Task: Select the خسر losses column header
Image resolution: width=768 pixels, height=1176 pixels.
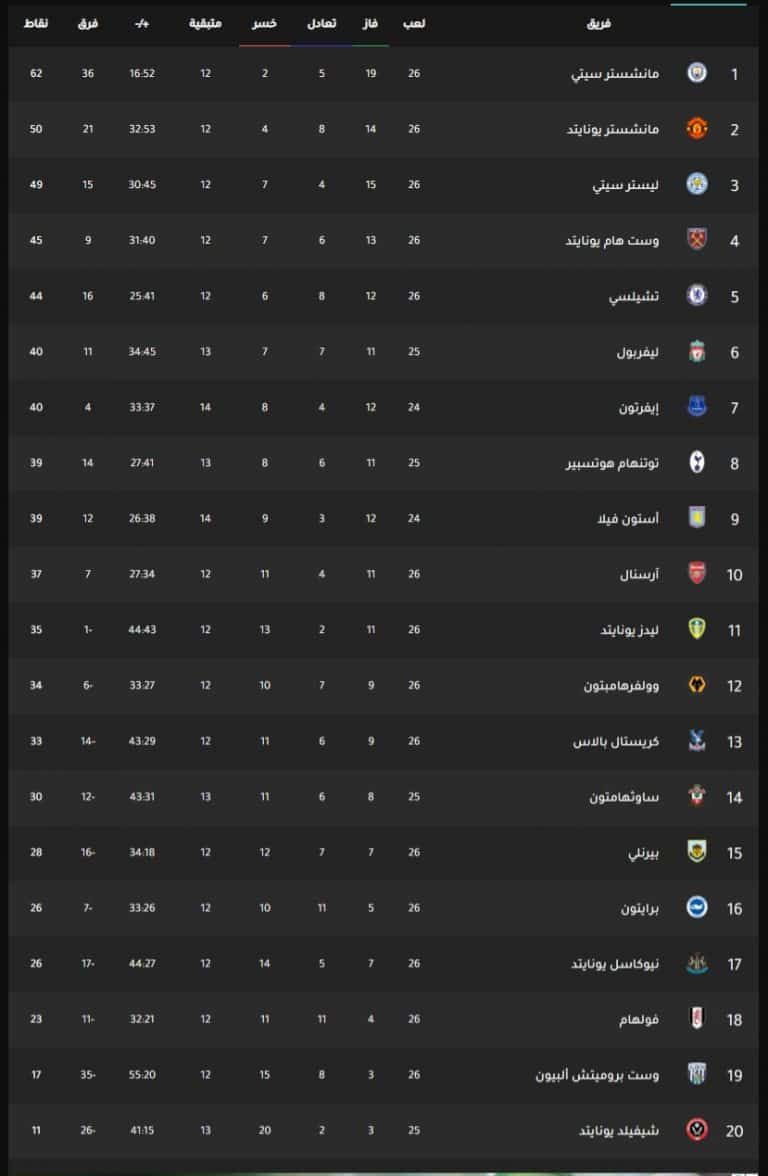Action: 264,23
